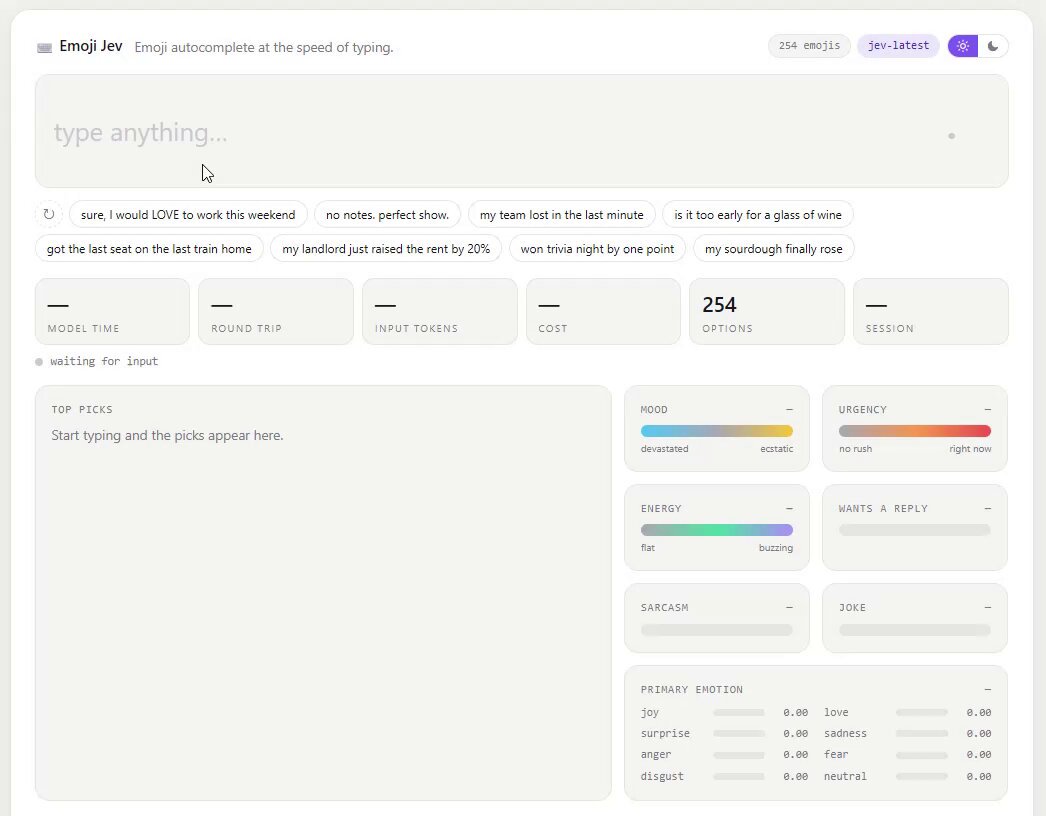The width and height of the screenshot is (1046, 816).
Task: Use 'is it too early for a glass of wine'
Action: [758, 215]
